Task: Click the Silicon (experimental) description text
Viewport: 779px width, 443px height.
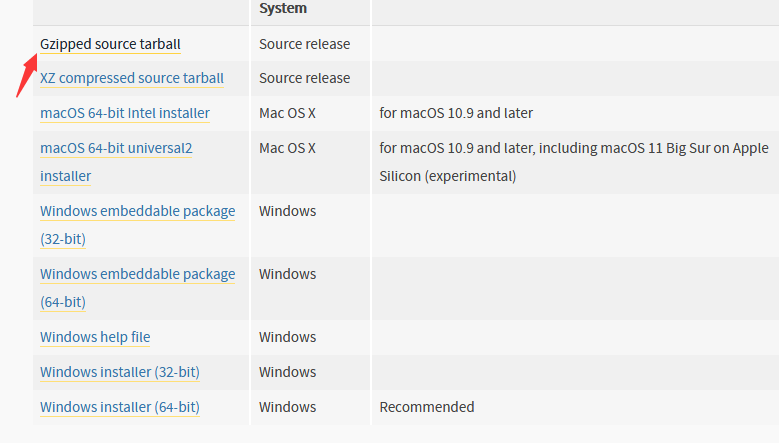Action: (x=448, y=176)
